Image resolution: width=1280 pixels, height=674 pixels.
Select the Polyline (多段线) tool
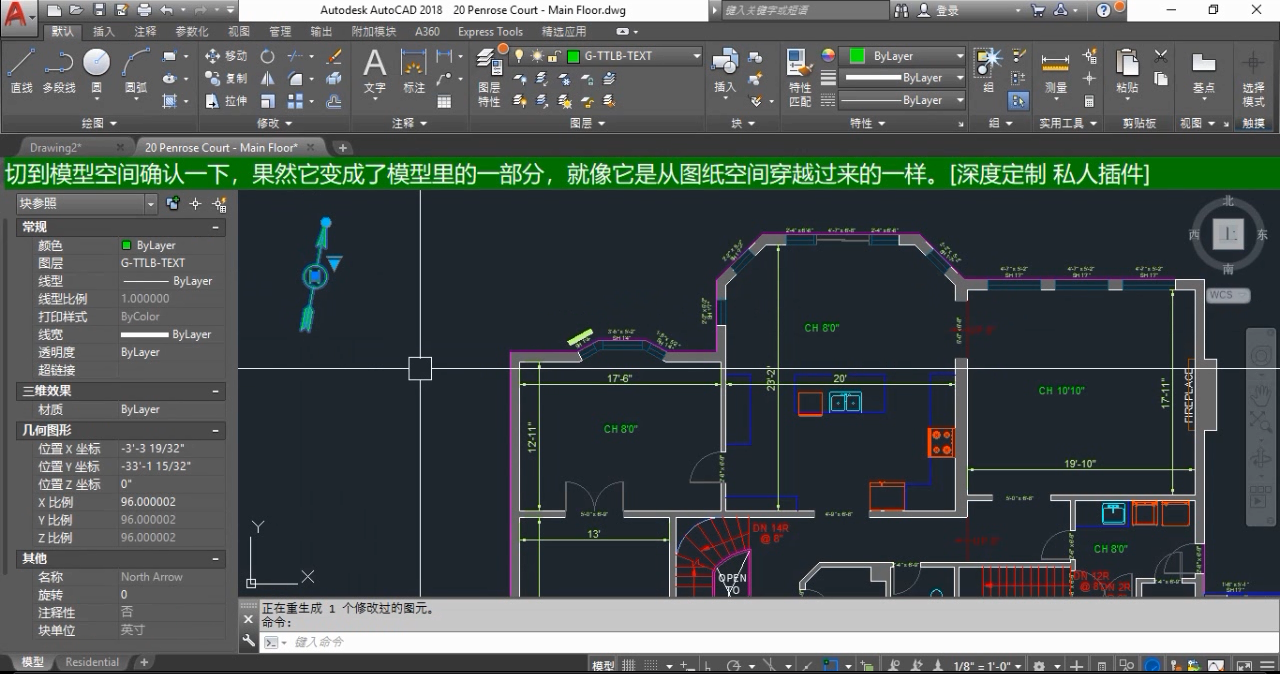[x=59, y=70]
